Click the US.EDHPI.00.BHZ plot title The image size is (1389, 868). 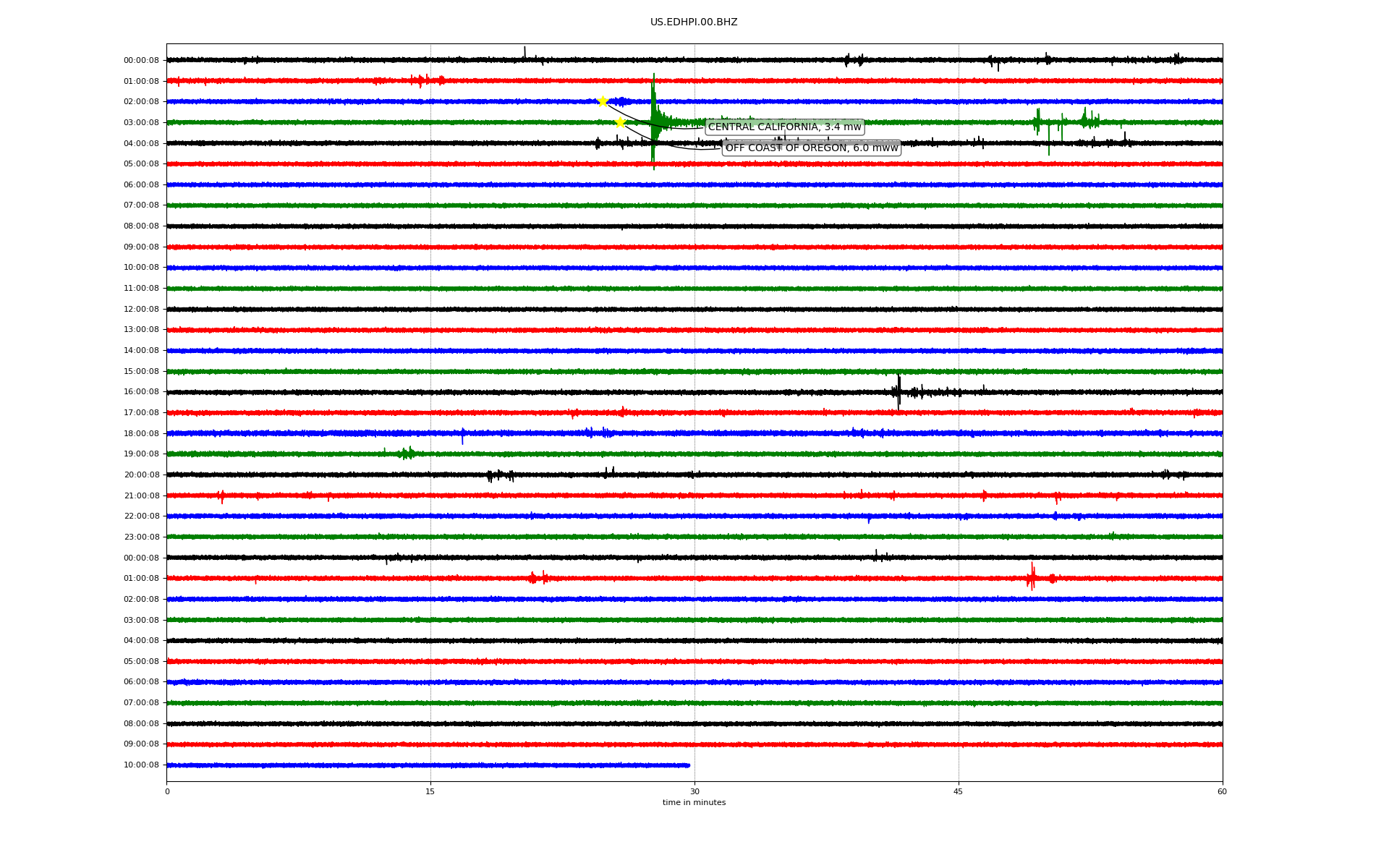pos(693,22)
